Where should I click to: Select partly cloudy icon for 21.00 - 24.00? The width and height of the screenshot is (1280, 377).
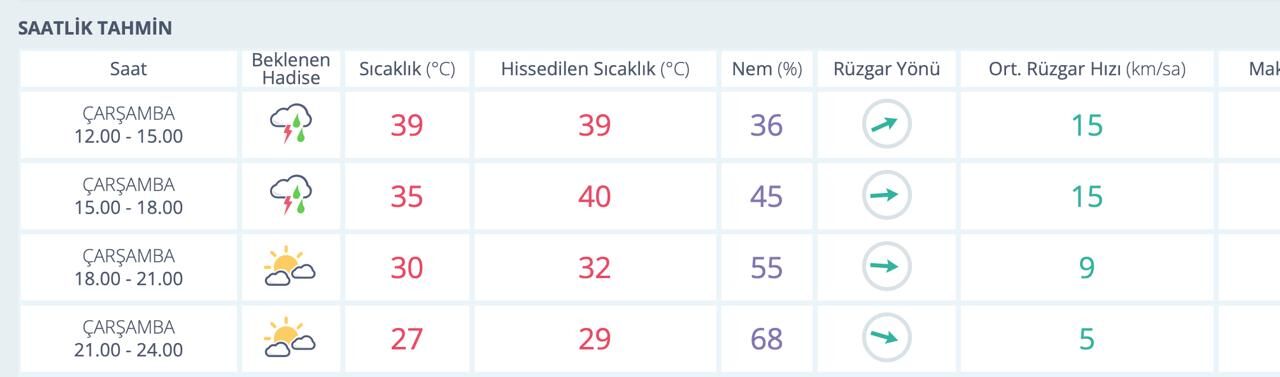(290, 338)
